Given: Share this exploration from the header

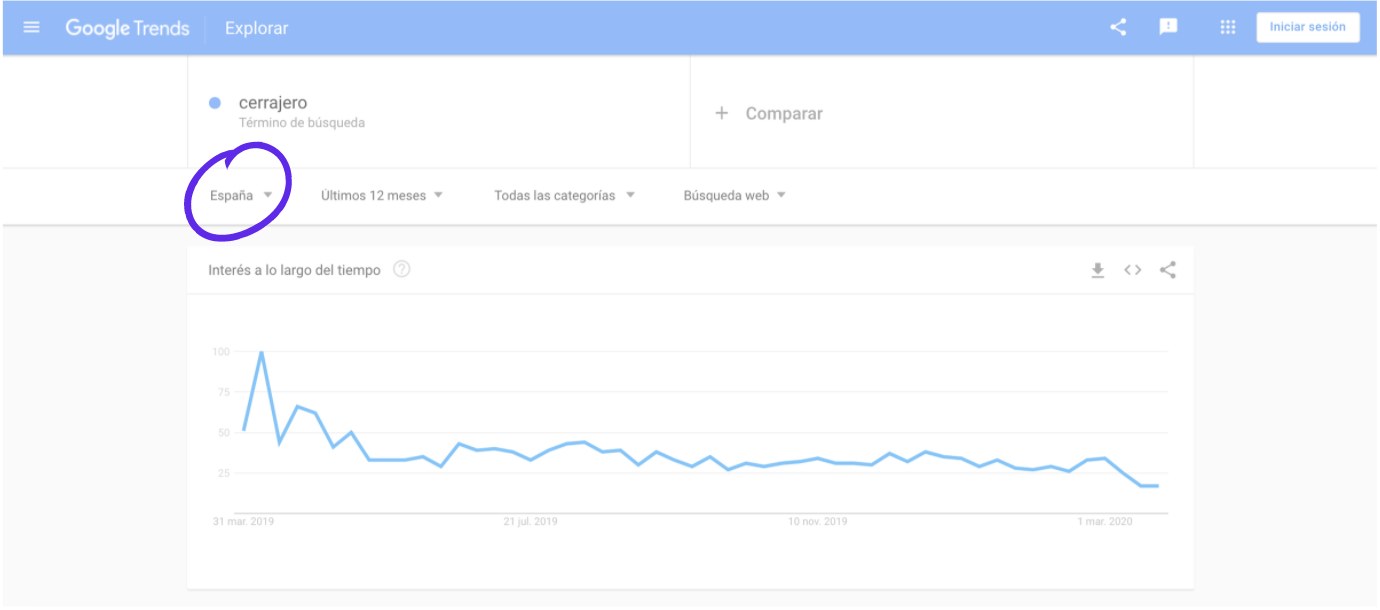Looking at the screenshot, I should click(x=1118, y=28).
